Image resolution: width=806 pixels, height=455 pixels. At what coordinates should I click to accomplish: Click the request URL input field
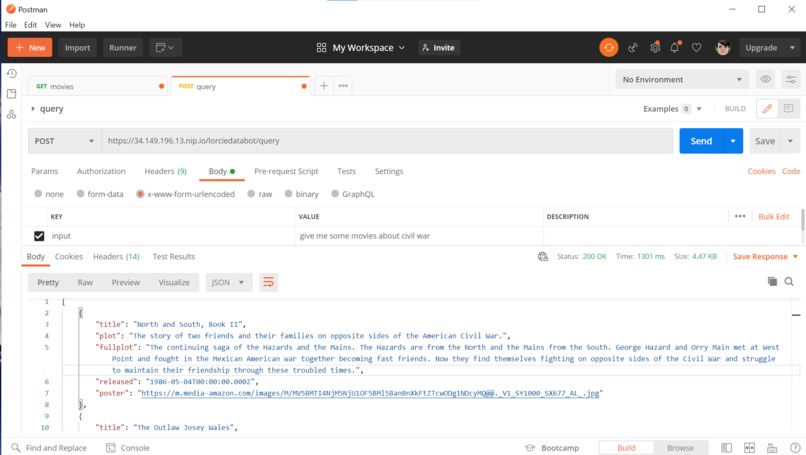[387, 141]
